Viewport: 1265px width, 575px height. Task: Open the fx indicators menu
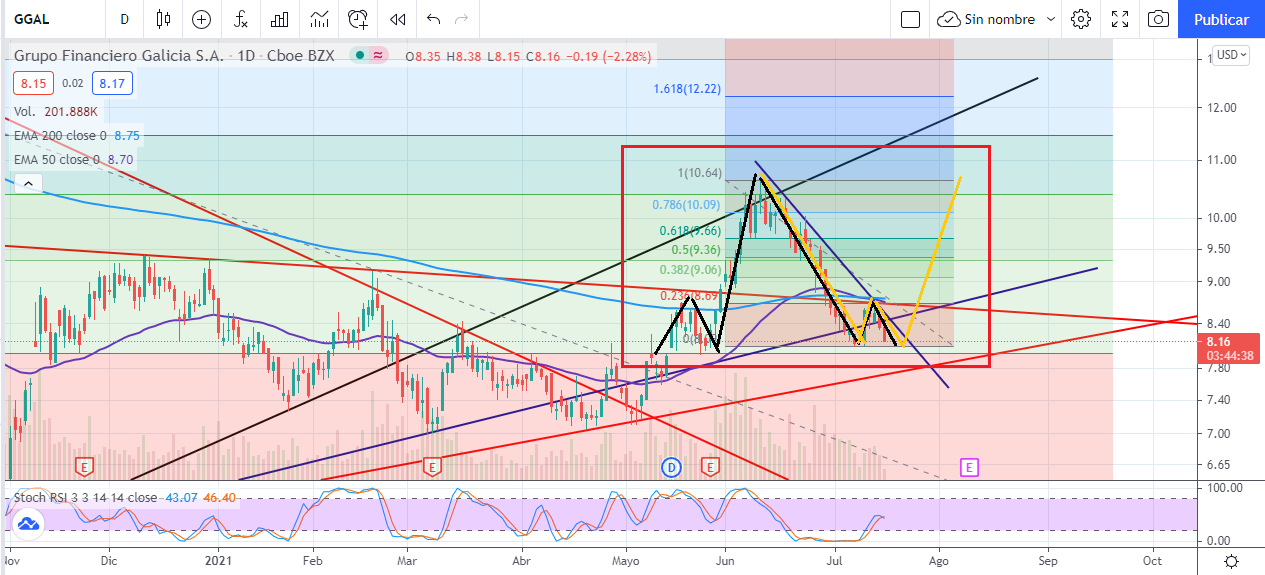(x=240, y=19)
